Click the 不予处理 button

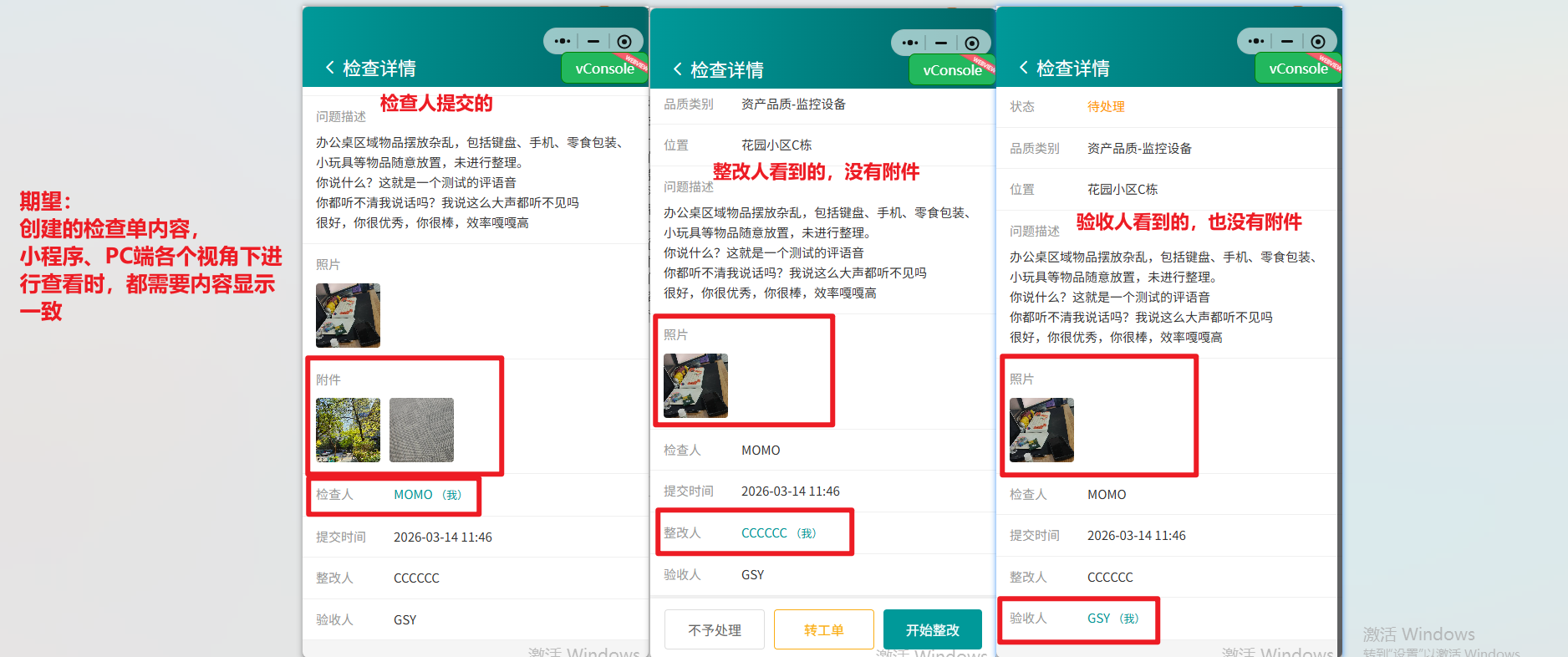pyautogui.click(x=715, y=630)
